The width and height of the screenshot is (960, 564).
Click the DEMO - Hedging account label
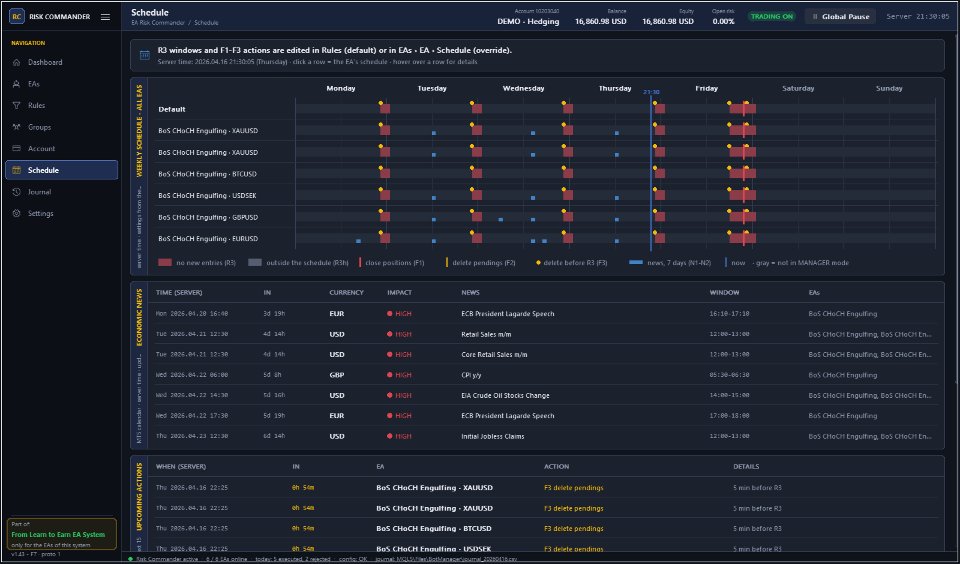(x=528, y=21)
